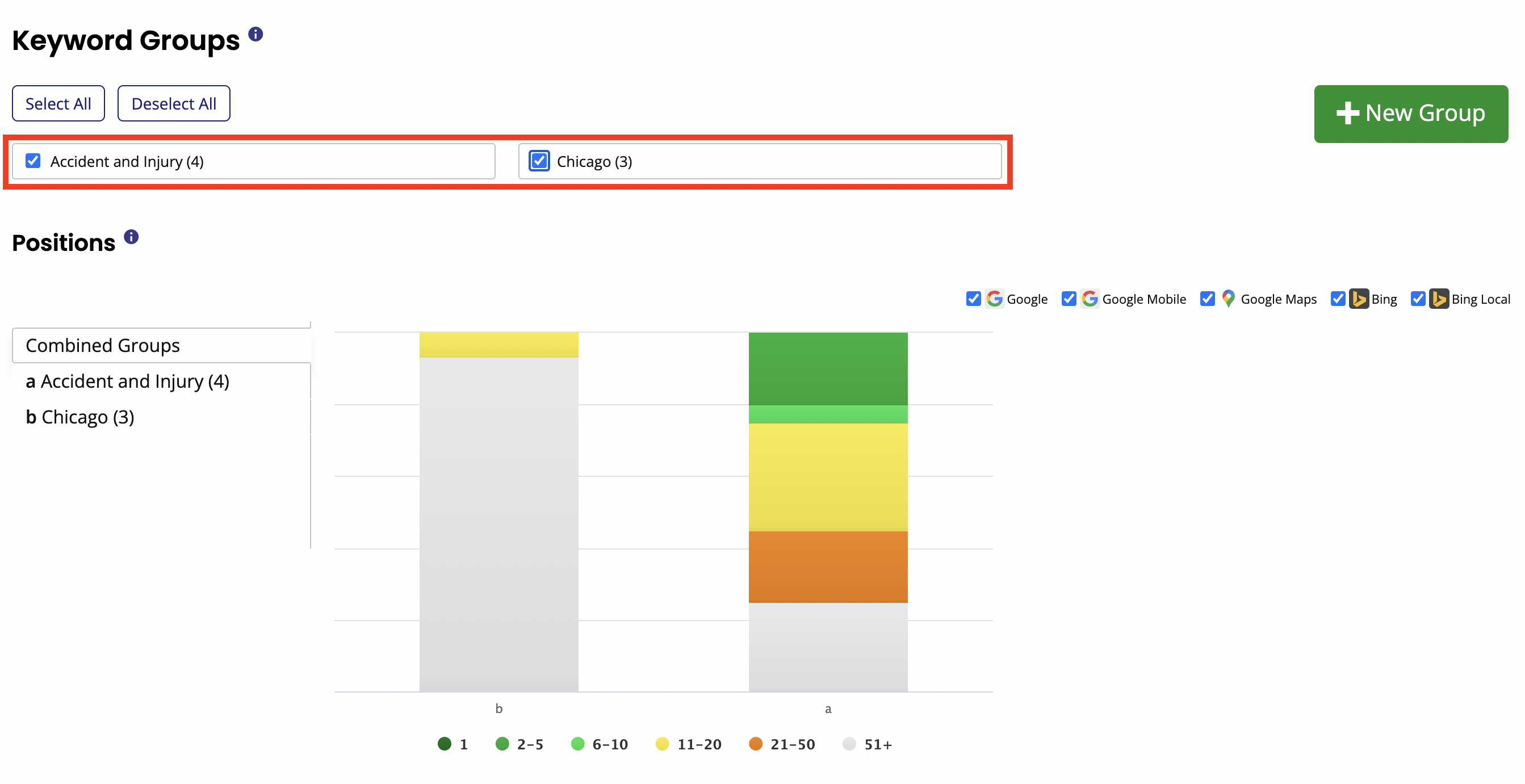The height and width of the screenshot is (784, 1525).
Task: Toggle the dark green 1 legend dot
Action: 444,744
